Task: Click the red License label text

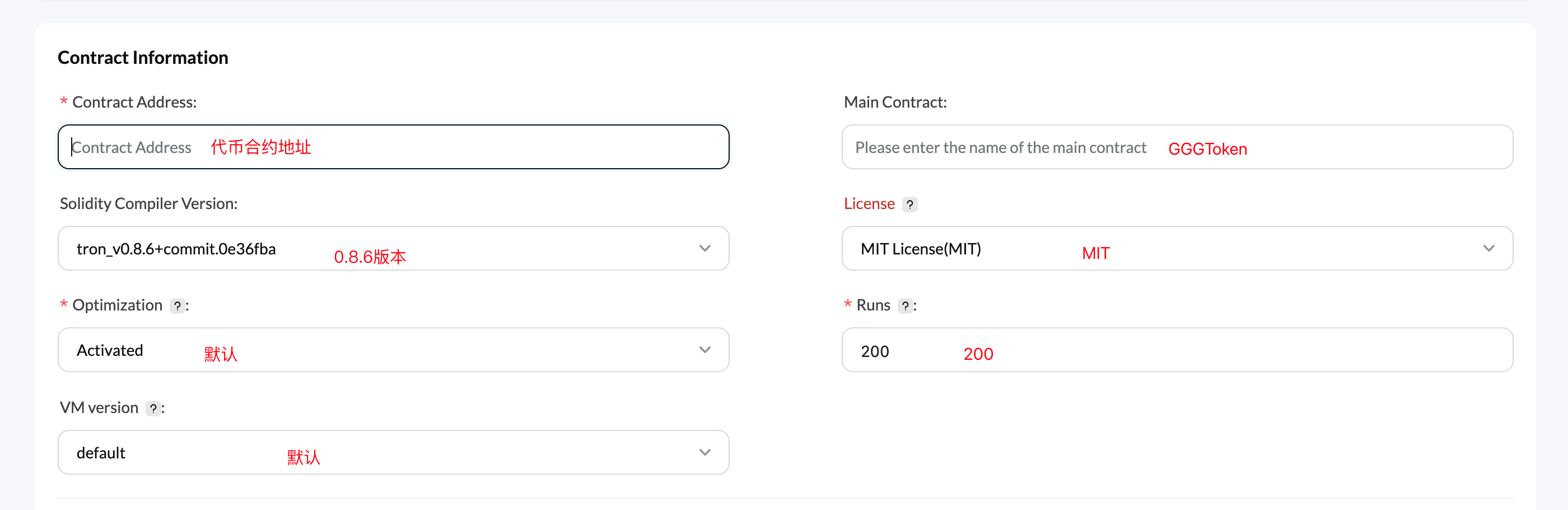Action: [869, 203]
